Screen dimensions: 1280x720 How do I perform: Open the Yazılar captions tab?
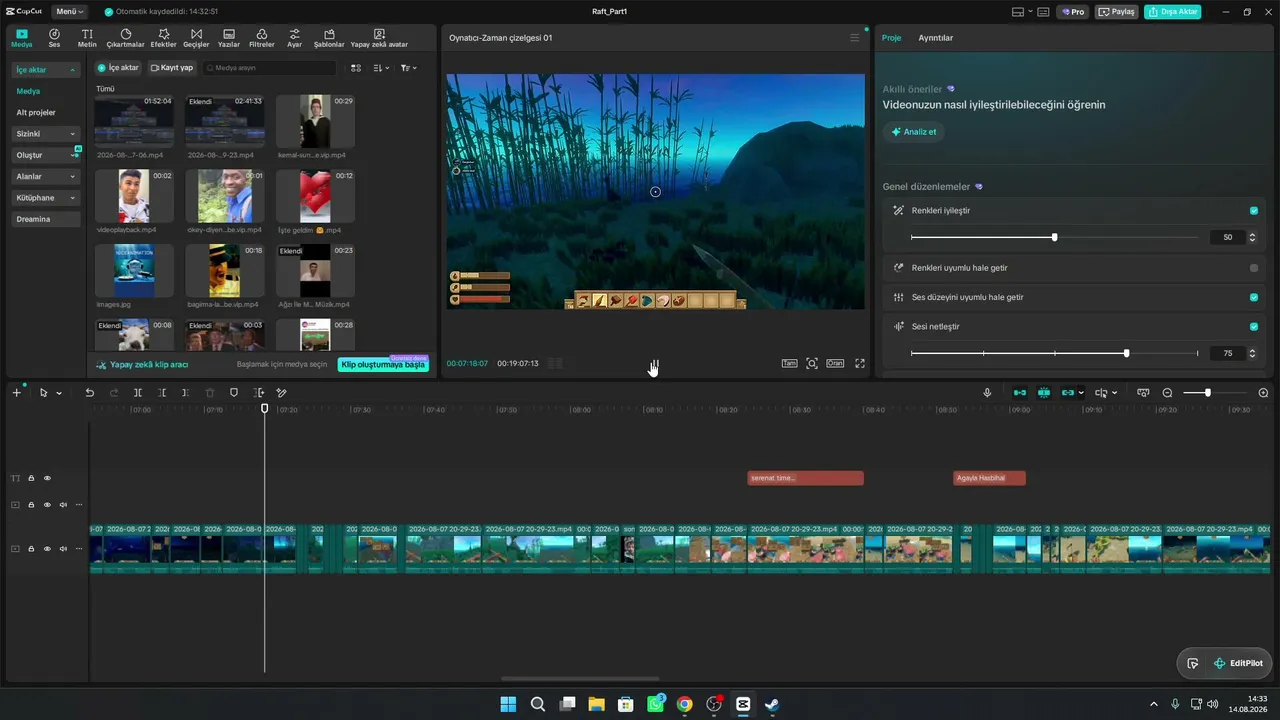point(229,38)
